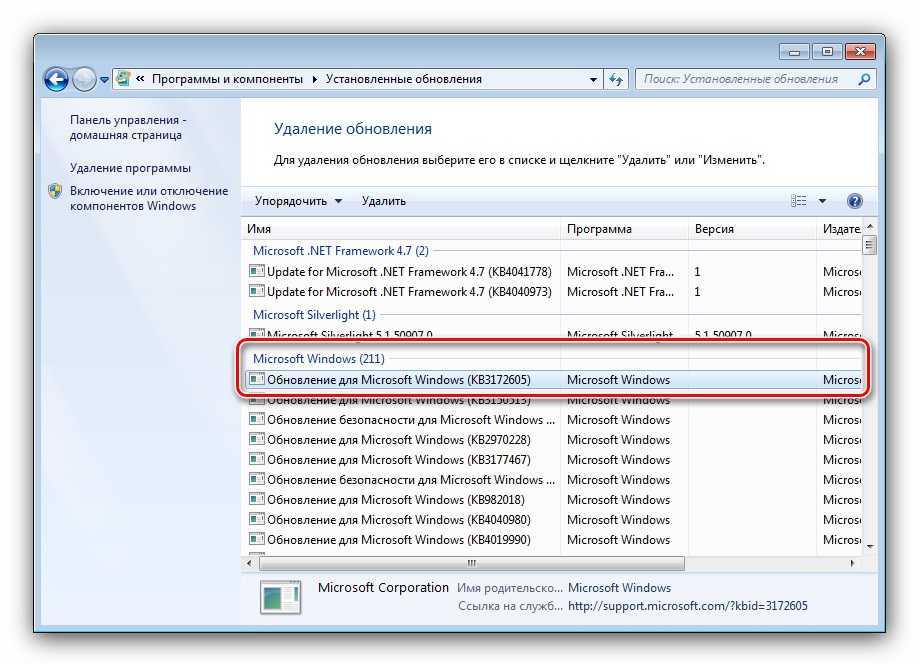Open Удаление программы link
The height and width of the screenshot is (666, 919).
click(x=130, y=168)
